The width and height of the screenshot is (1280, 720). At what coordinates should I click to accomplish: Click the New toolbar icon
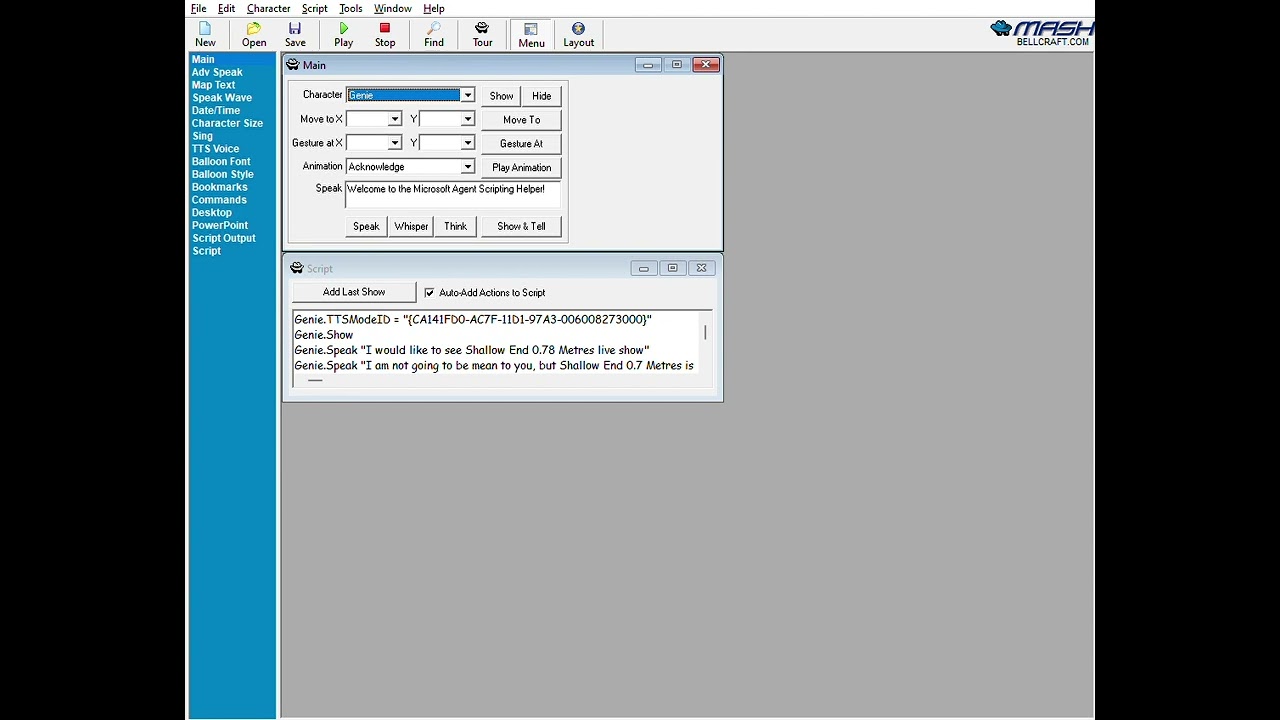pos(205,35)
